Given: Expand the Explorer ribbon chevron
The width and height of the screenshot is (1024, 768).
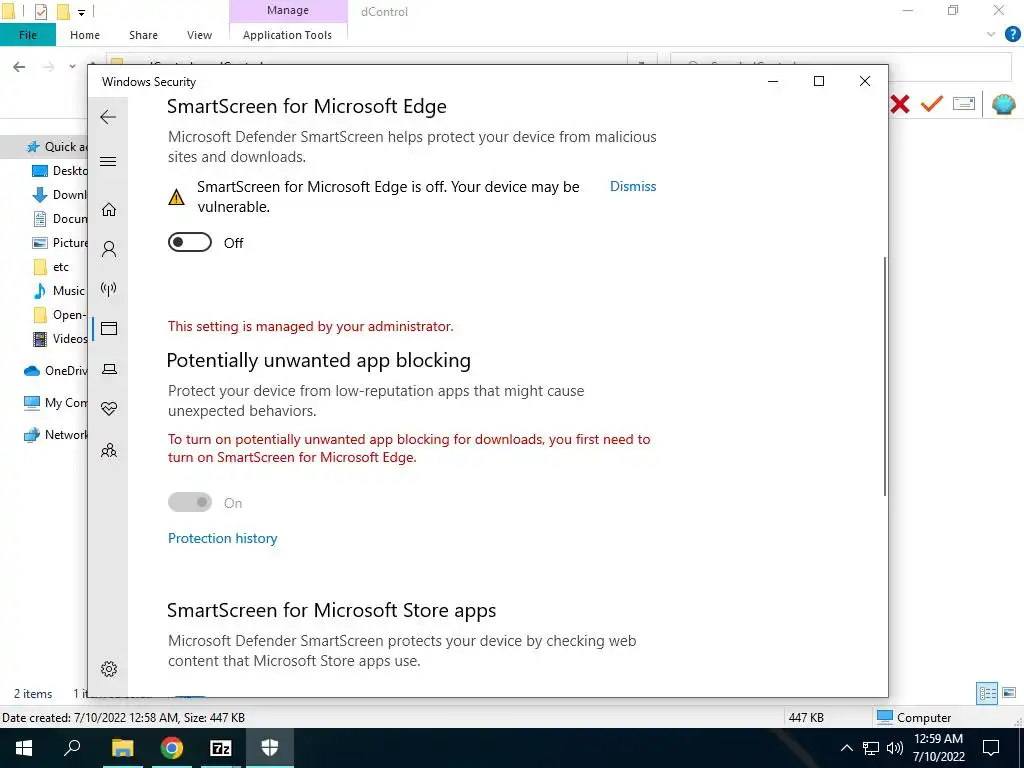Looking at the screenshot, I should coord(991,35).
